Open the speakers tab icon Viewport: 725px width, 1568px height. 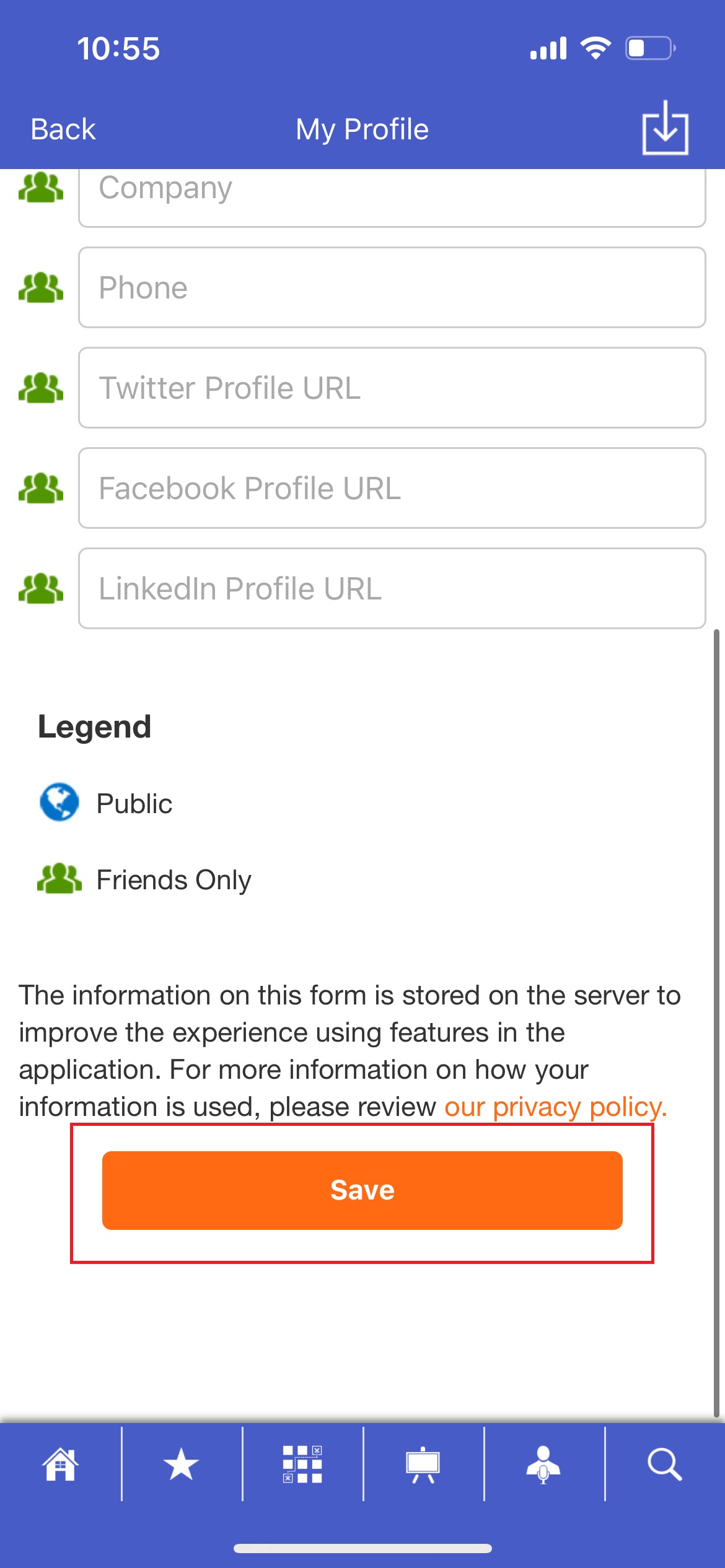(x=543, y=1464)
